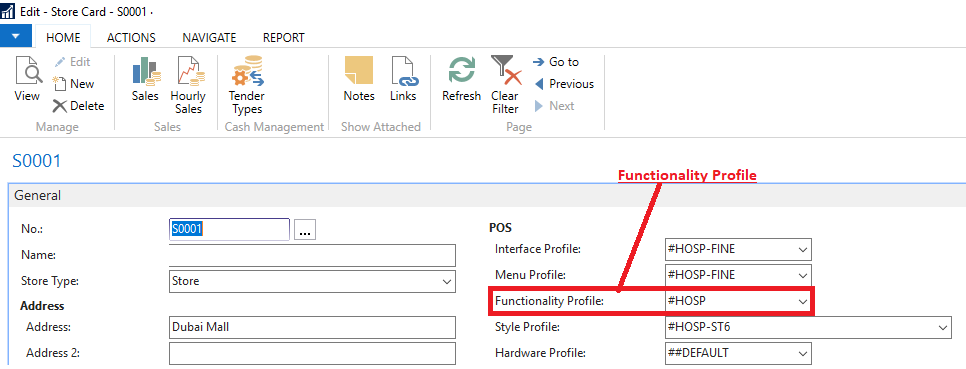This screenshot has width=966, height=369.
Task: Click the View icon in Manage group
Action: pos(28,70)
